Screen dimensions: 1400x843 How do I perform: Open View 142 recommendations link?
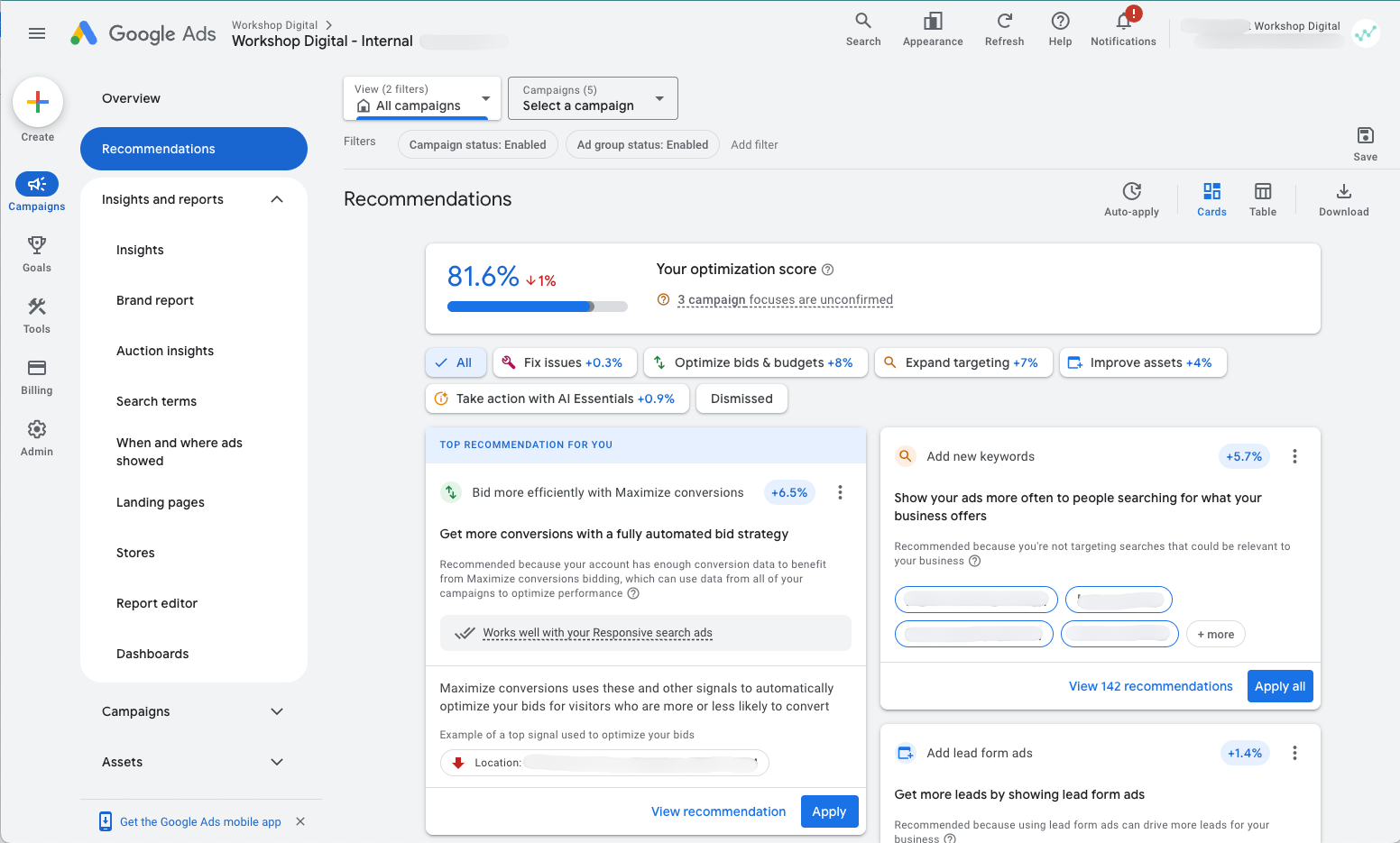point(1150,686)
